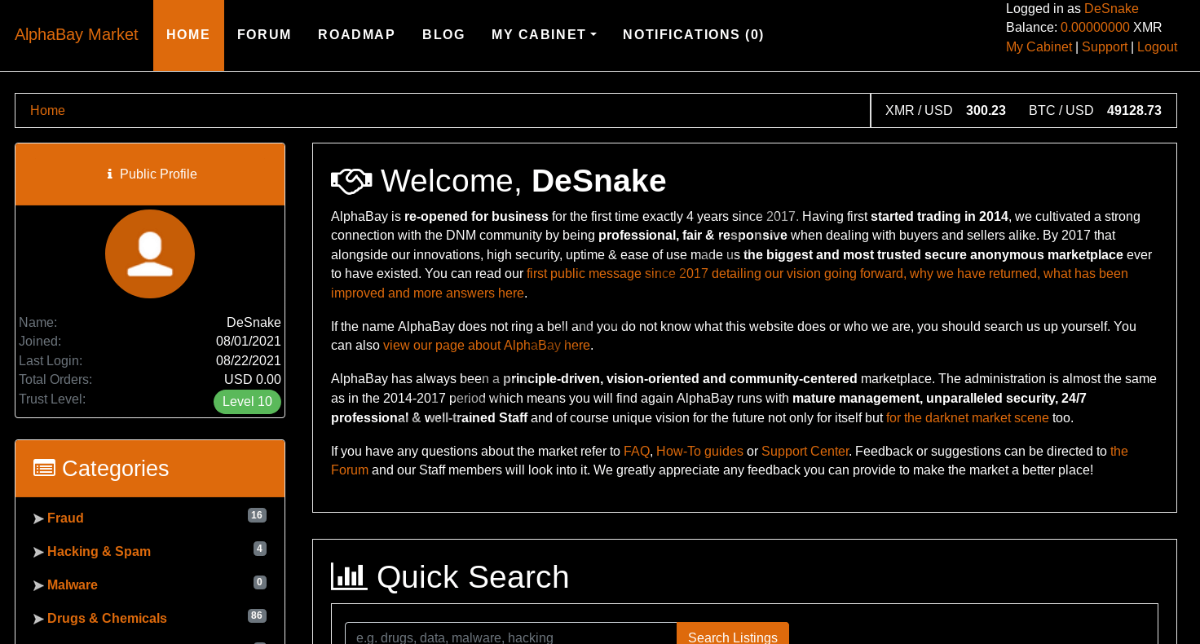
Task: Open the Fraud category
Action: (x=65, y=518)
